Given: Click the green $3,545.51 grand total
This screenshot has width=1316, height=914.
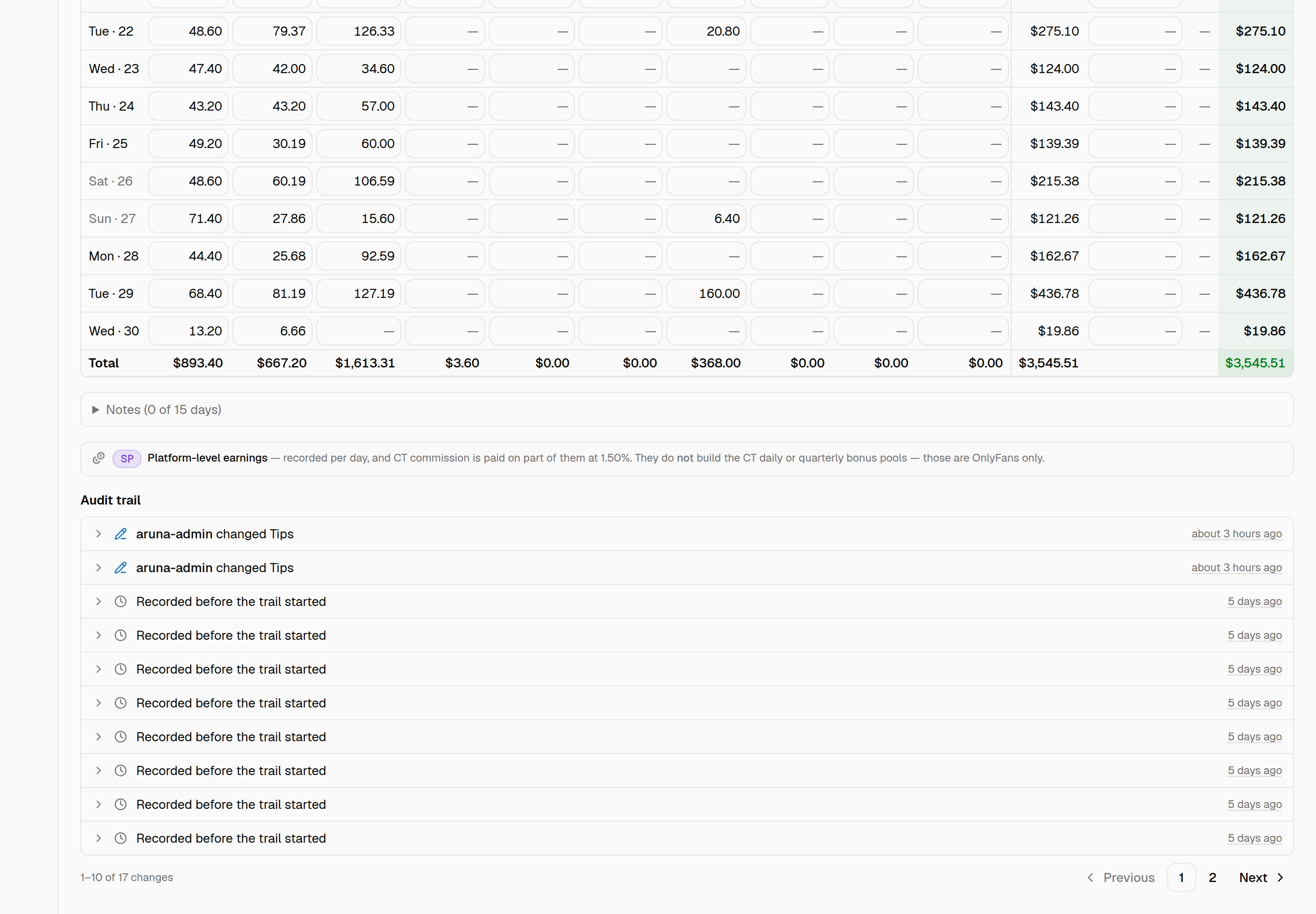Looking at the screenshot, I should click(1255, 363).
